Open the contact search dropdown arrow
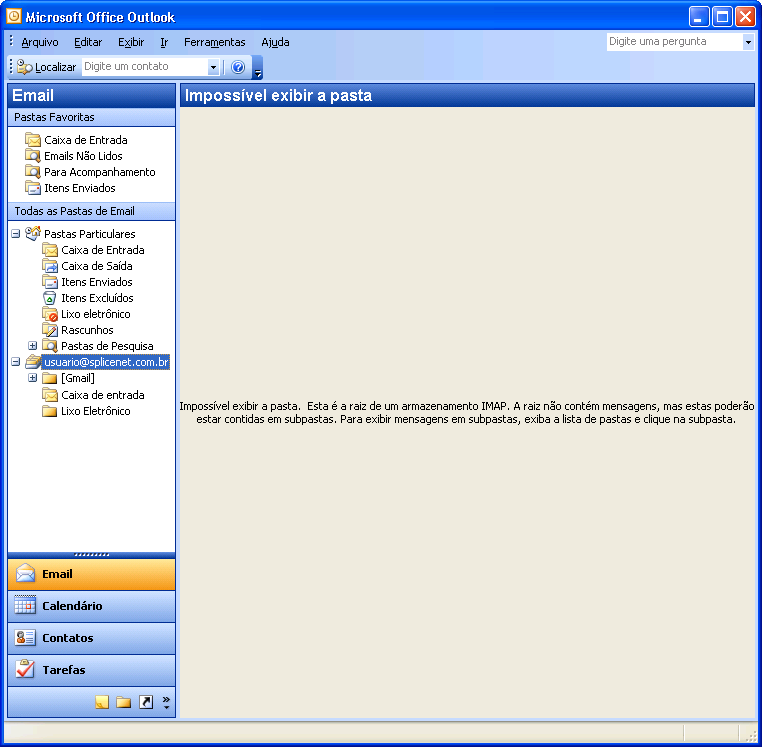The height and width of the screenshot is (747, 762). click(x=213, y=67)
